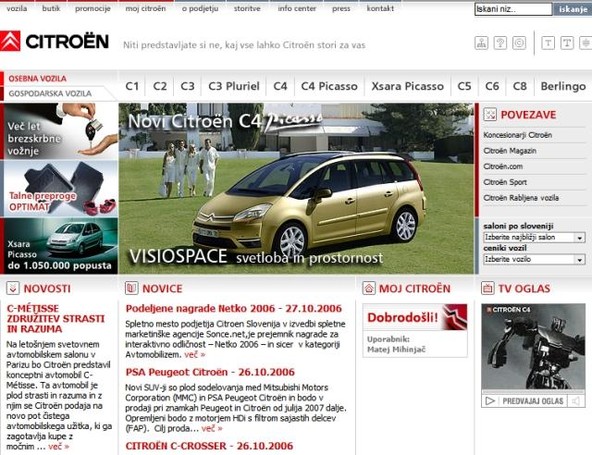Open the 'vozila' top menu item

pos(17,8)
